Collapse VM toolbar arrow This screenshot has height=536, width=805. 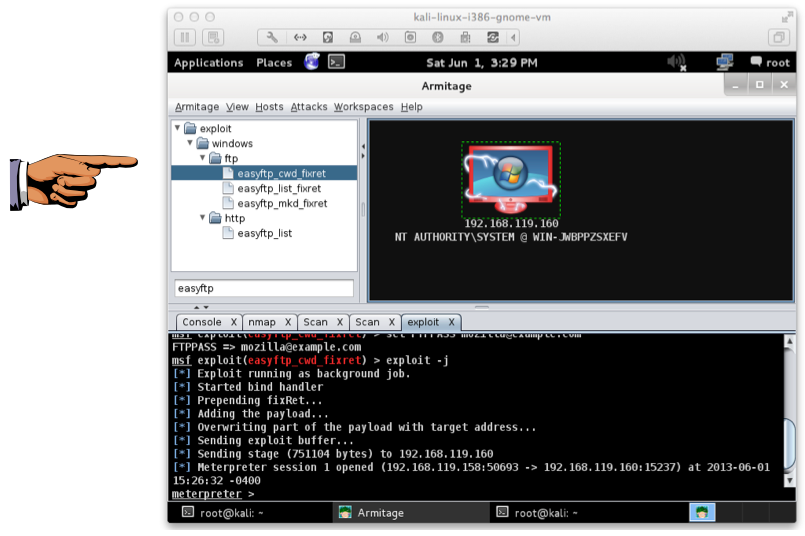[513, 37]
